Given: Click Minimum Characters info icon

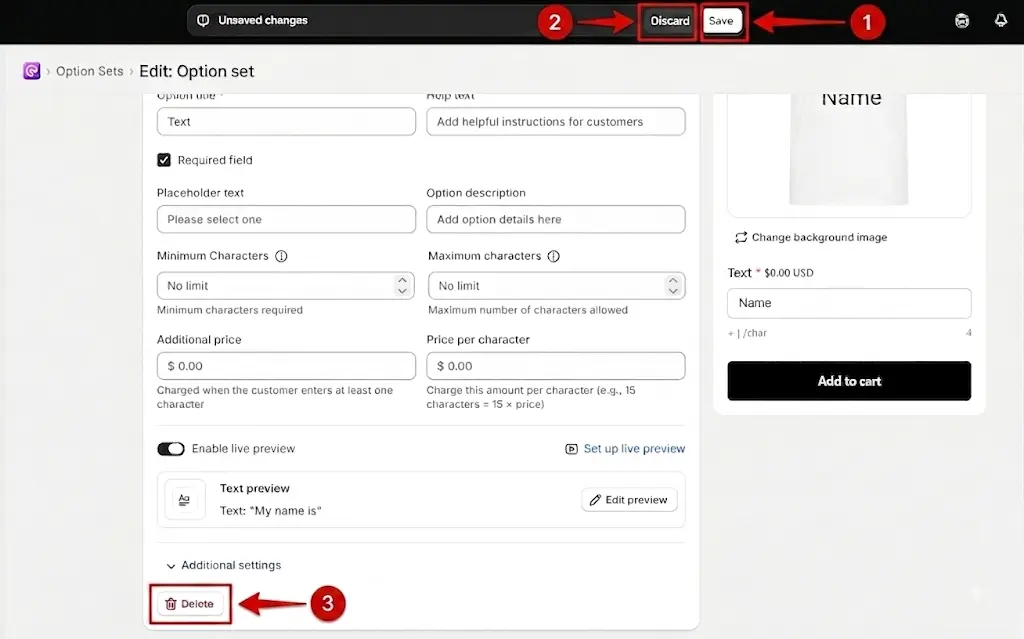Looking at the screenshot, I should (x=281, y=256).
